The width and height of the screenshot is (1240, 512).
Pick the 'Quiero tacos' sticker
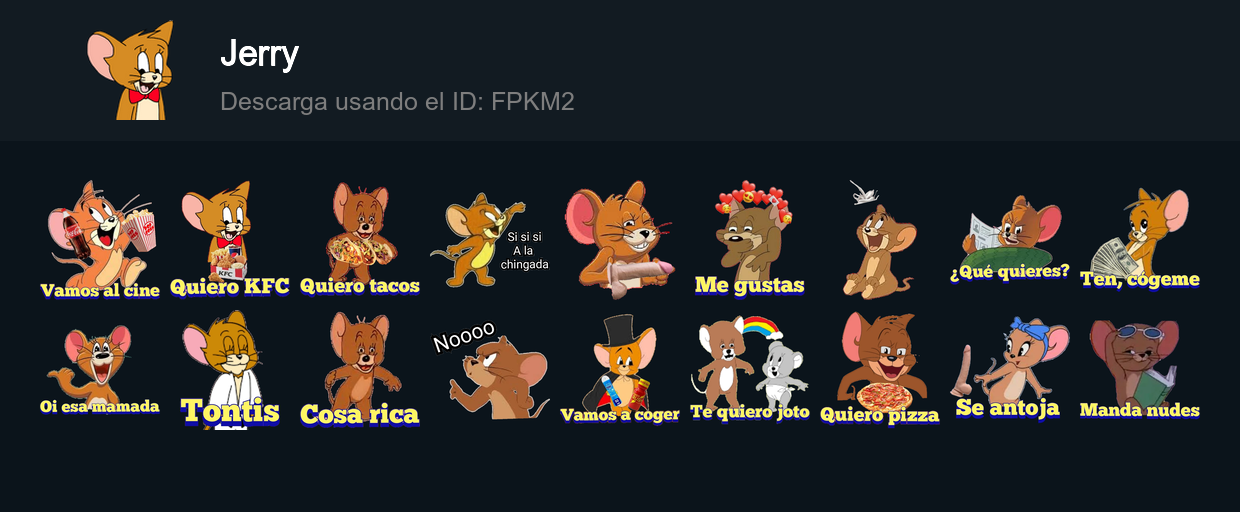click(360, 240)
